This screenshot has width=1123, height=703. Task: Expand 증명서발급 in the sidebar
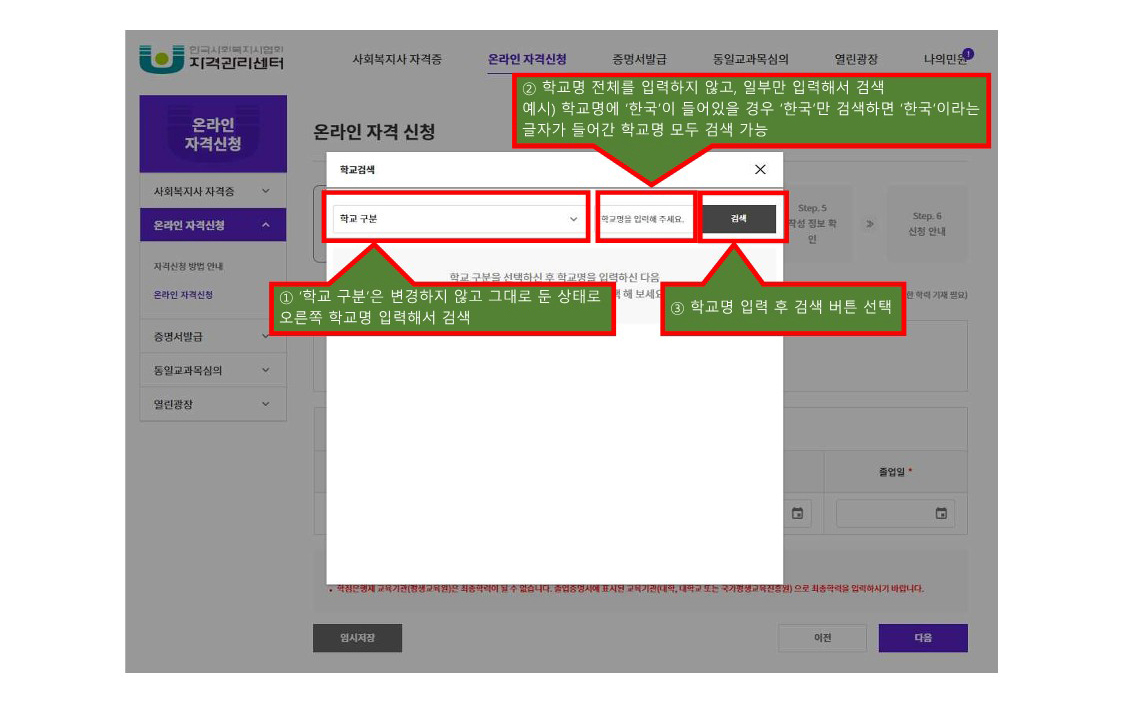(x=213, y=336)
